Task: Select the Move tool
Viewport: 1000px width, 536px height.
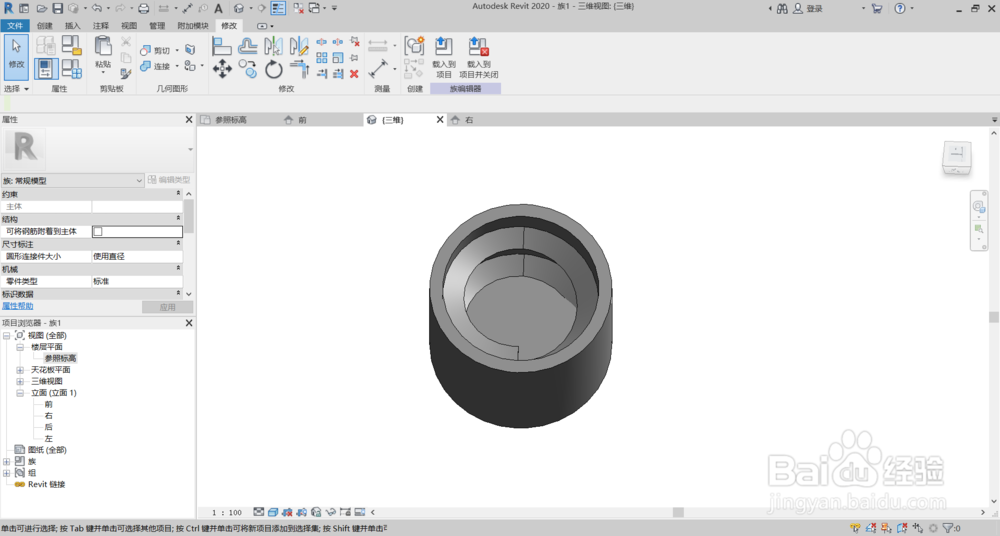Action: (222, 68)
